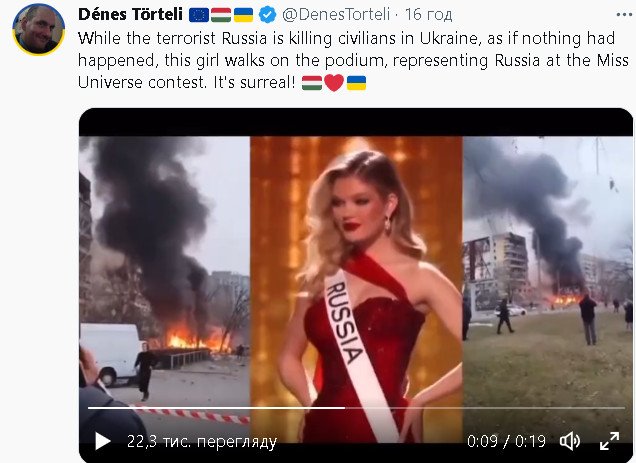Seek along the video progress bar

(356, 407)
